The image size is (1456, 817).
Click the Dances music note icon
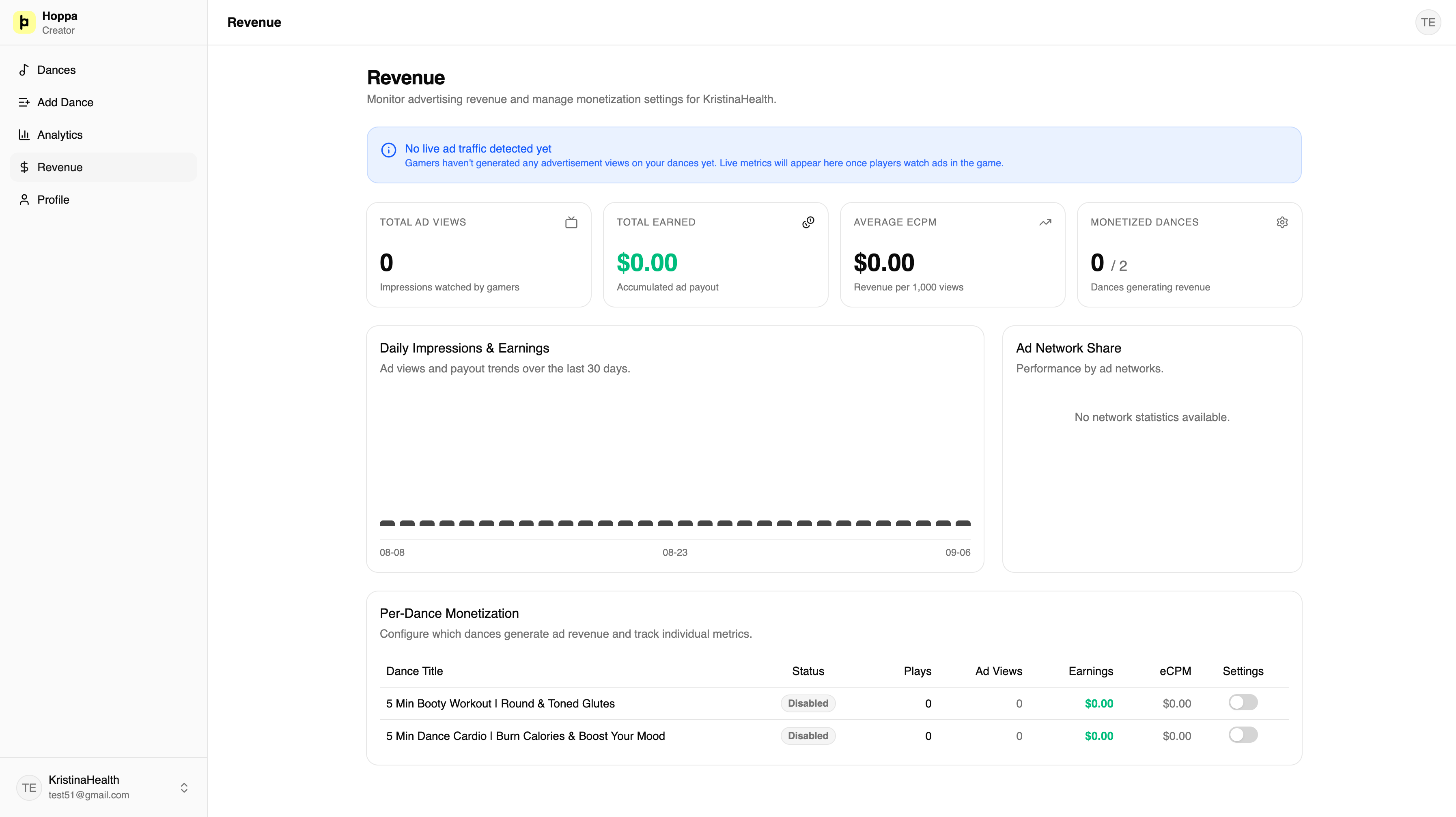(x=24, y=70)
